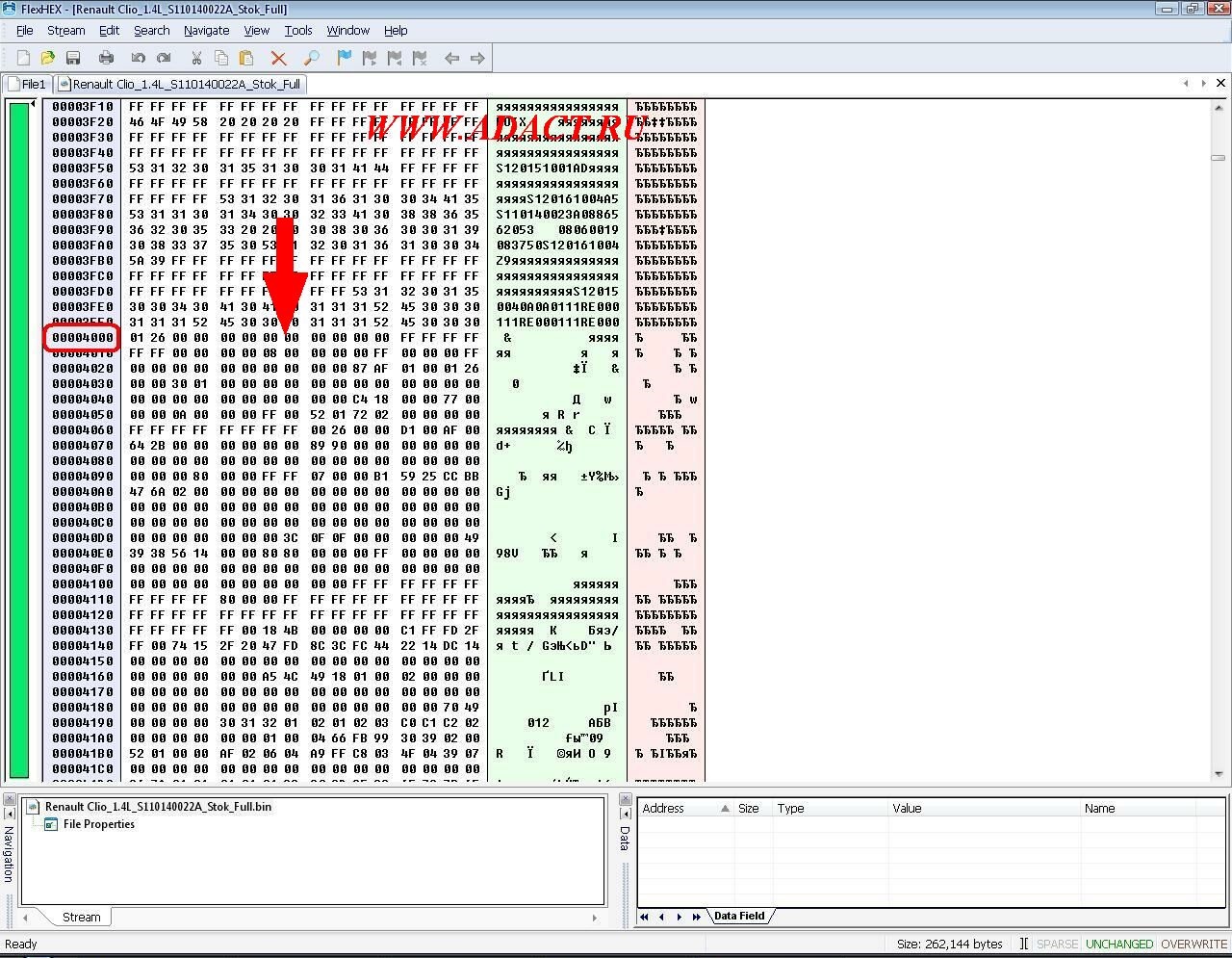The width and height of the screenshot is (1232, 958).
Task: Click the hex view scroll-down arrow
Action: click(1218, 774)
